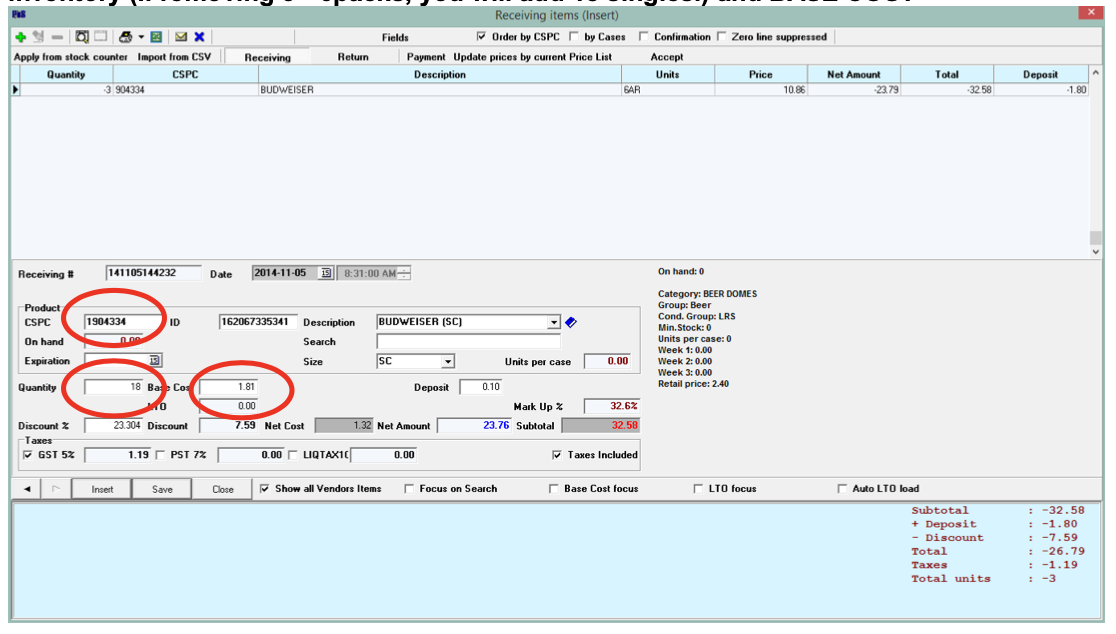
Task: Expand the Size SC dropdown
Action: pyautogui.click(x=447, y=361)
